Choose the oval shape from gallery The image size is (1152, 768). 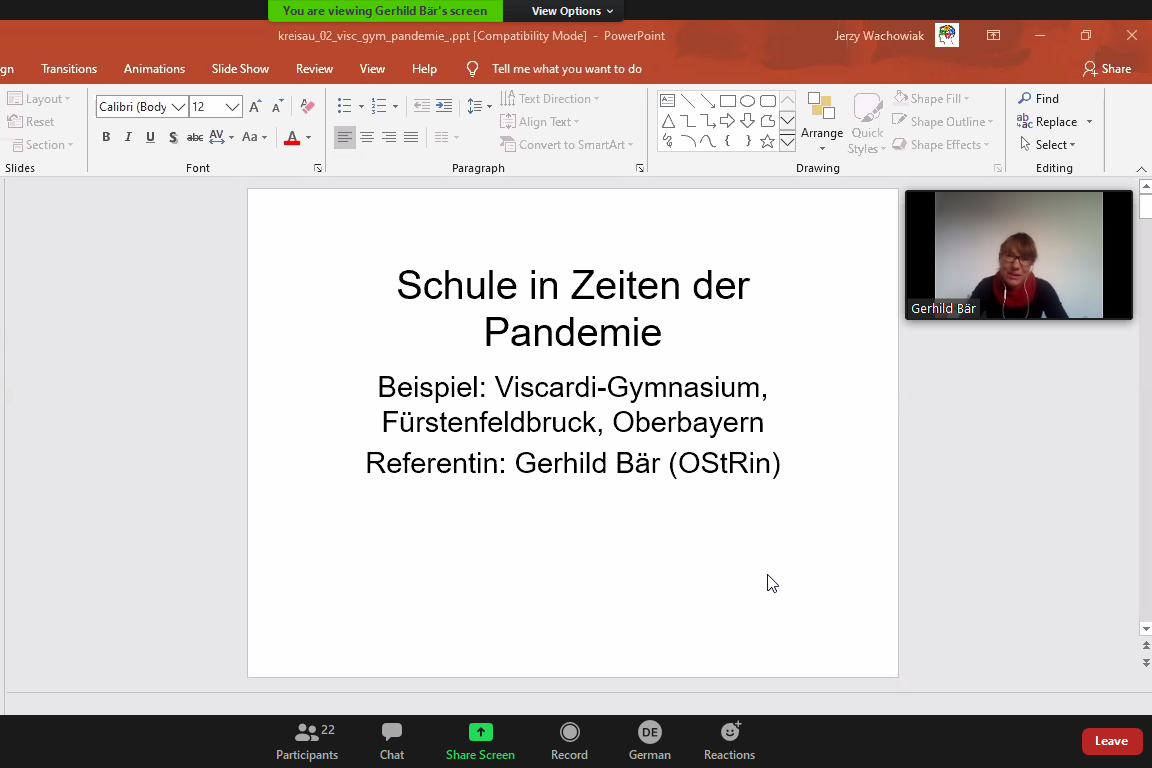(747, 101)
